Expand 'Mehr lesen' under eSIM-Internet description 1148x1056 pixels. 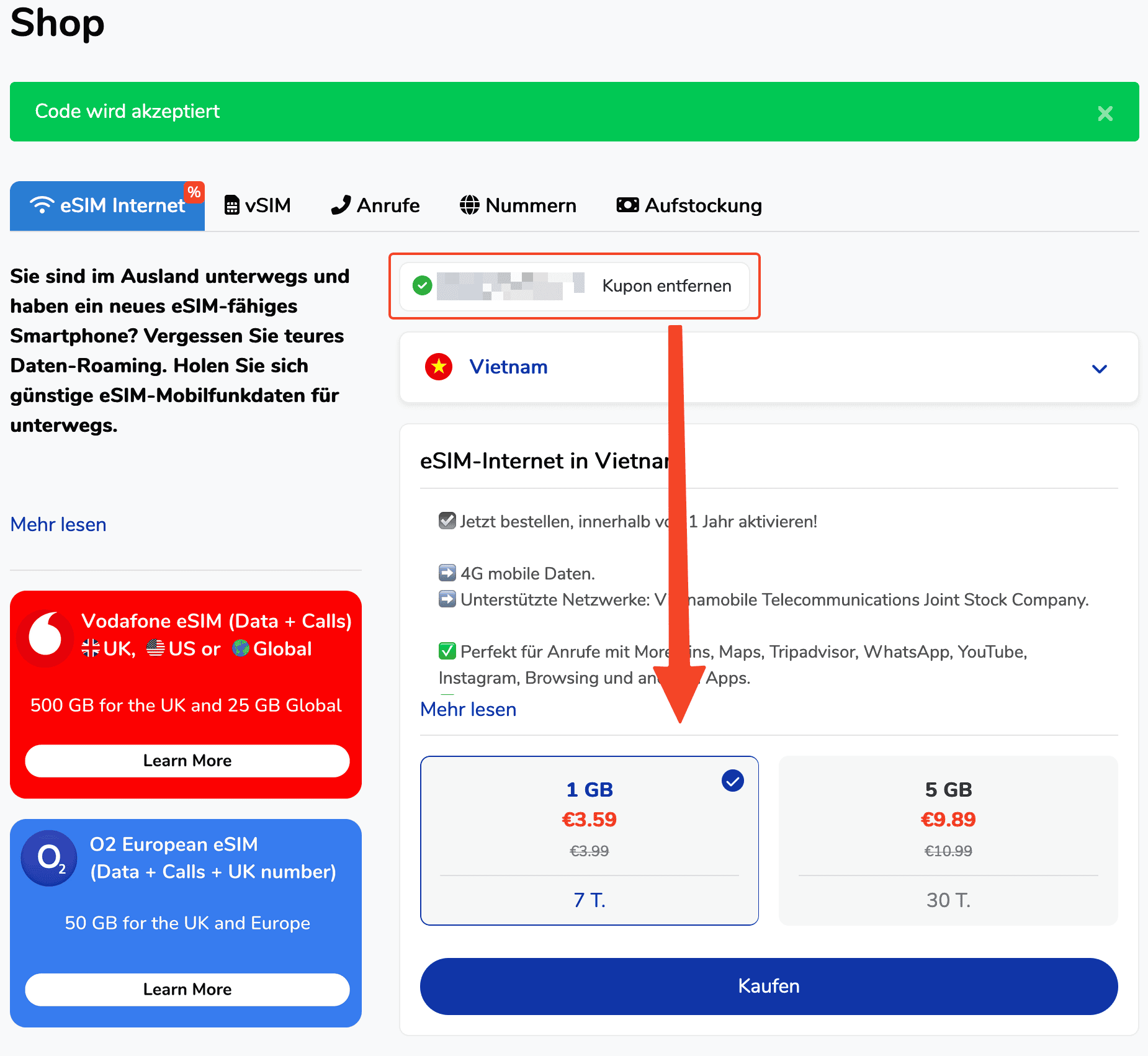pyautogui.click(x=468, y=709)
